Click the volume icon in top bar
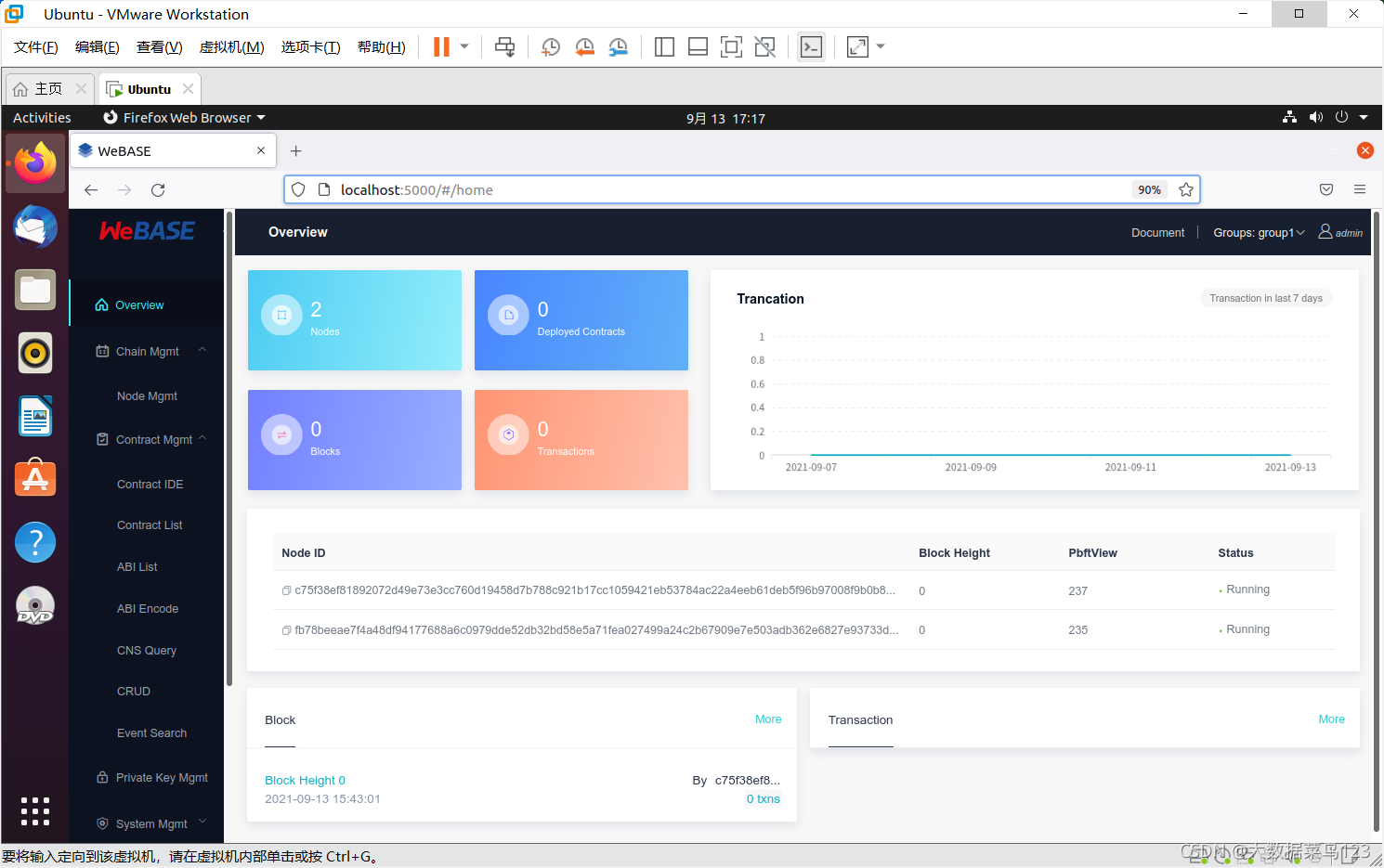Image resolution: width=1384 pixels, height=868 pixels. [x=1315, y=118]
